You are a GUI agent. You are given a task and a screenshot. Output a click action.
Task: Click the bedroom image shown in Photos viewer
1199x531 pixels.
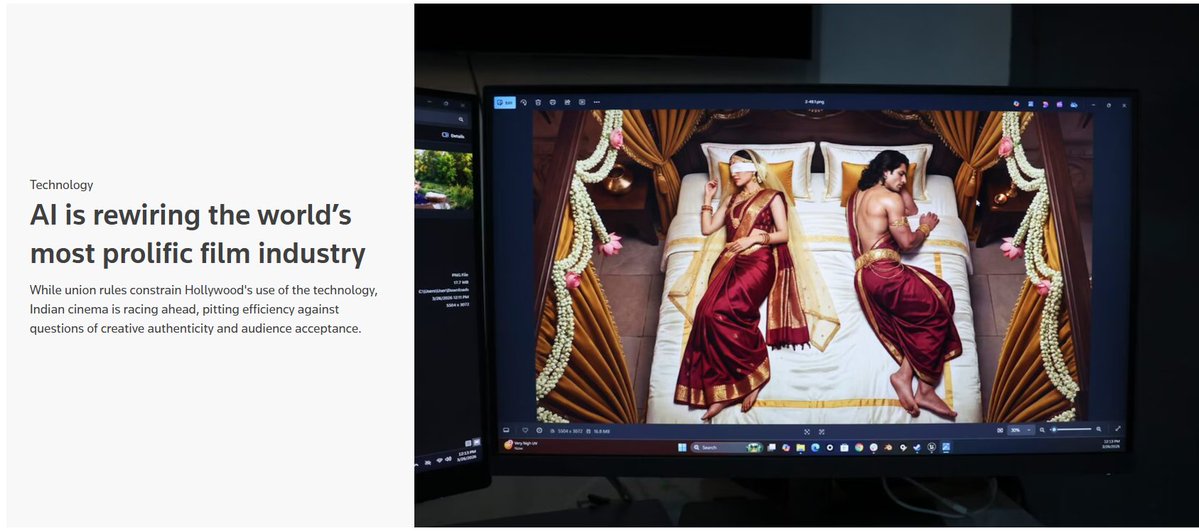click(x=814, y=266)
